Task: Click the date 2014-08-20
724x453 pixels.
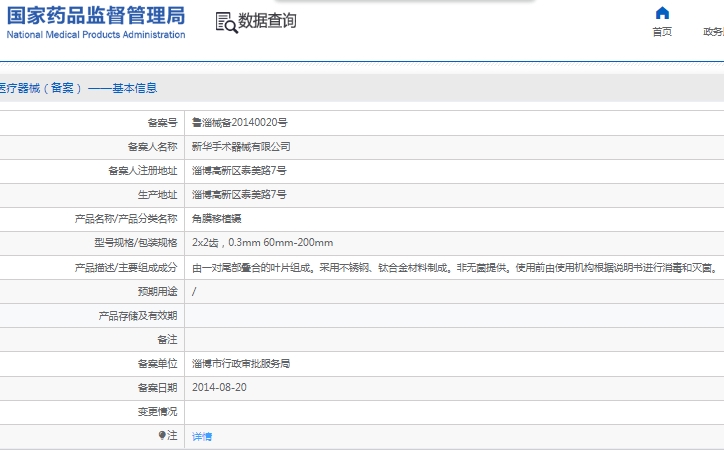Action: click(219, 387)
